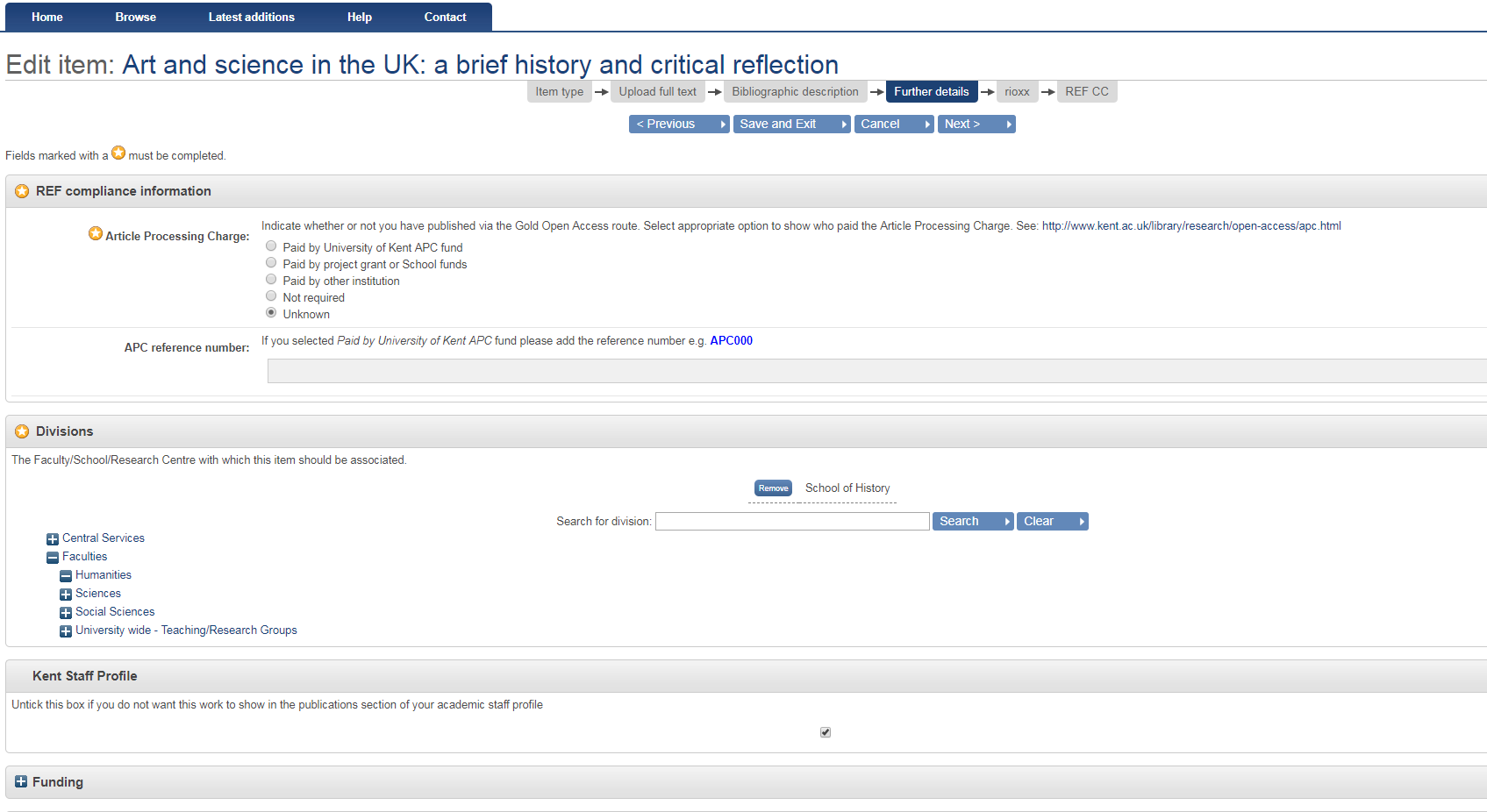Expand the Central Services tree node
The width and height of the screenshot is (1487, 812).
(53, 539)
